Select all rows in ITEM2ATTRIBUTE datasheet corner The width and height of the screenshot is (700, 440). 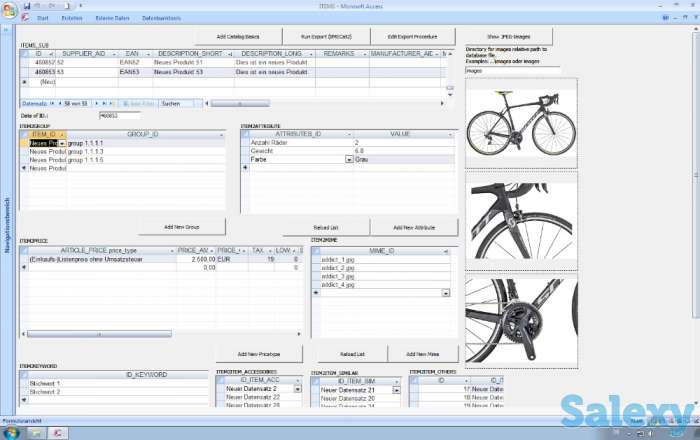click(x=245, y=134)
